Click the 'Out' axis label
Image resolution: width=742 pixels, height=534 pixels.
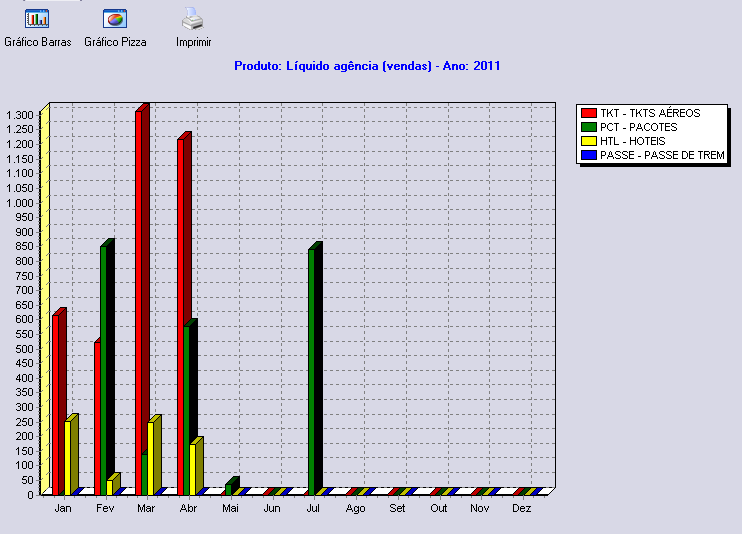(x=439, y=508)
